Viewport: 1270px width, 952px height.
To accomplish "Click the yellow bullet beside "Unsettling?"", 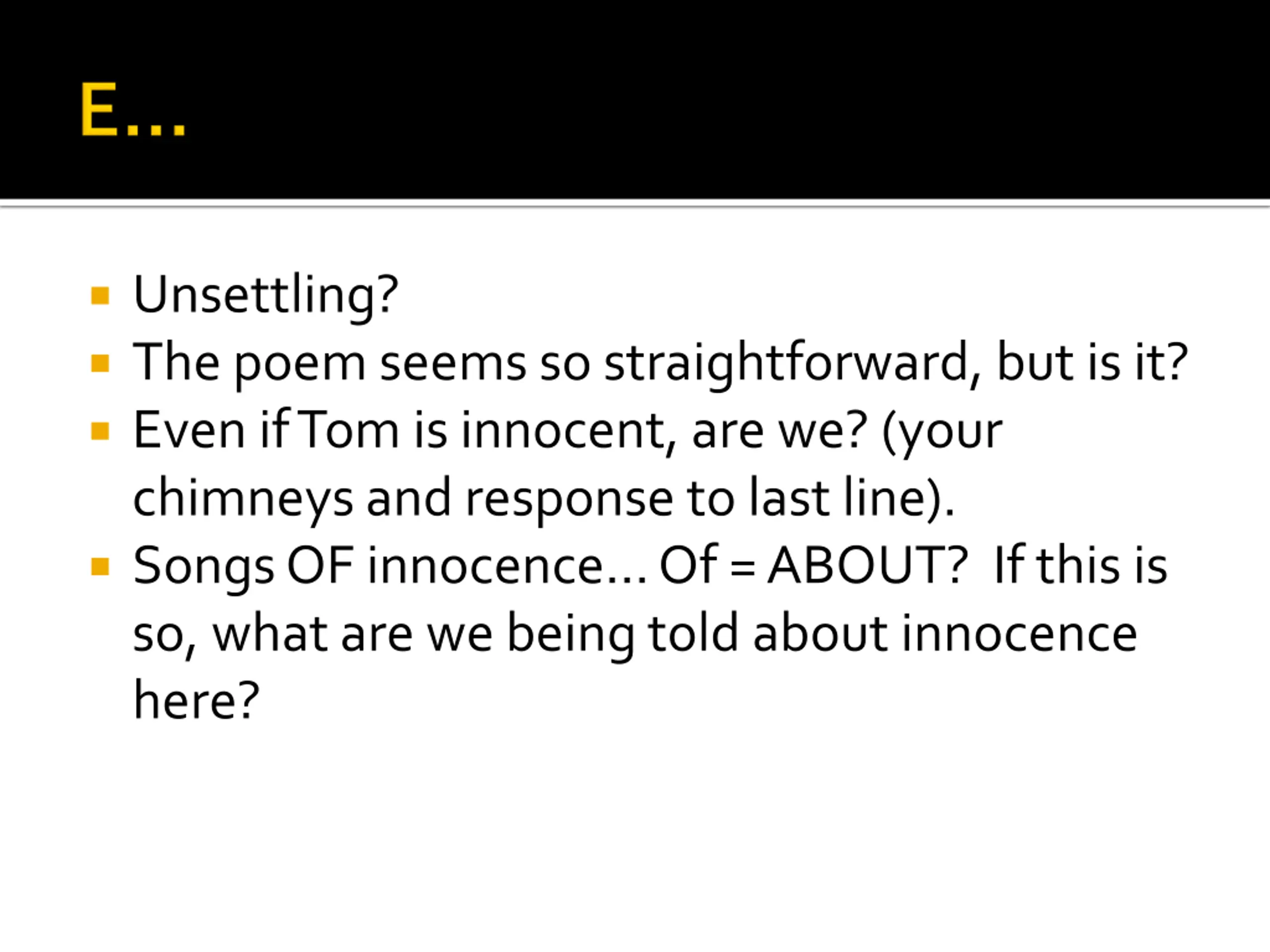I will click(100, 296).
